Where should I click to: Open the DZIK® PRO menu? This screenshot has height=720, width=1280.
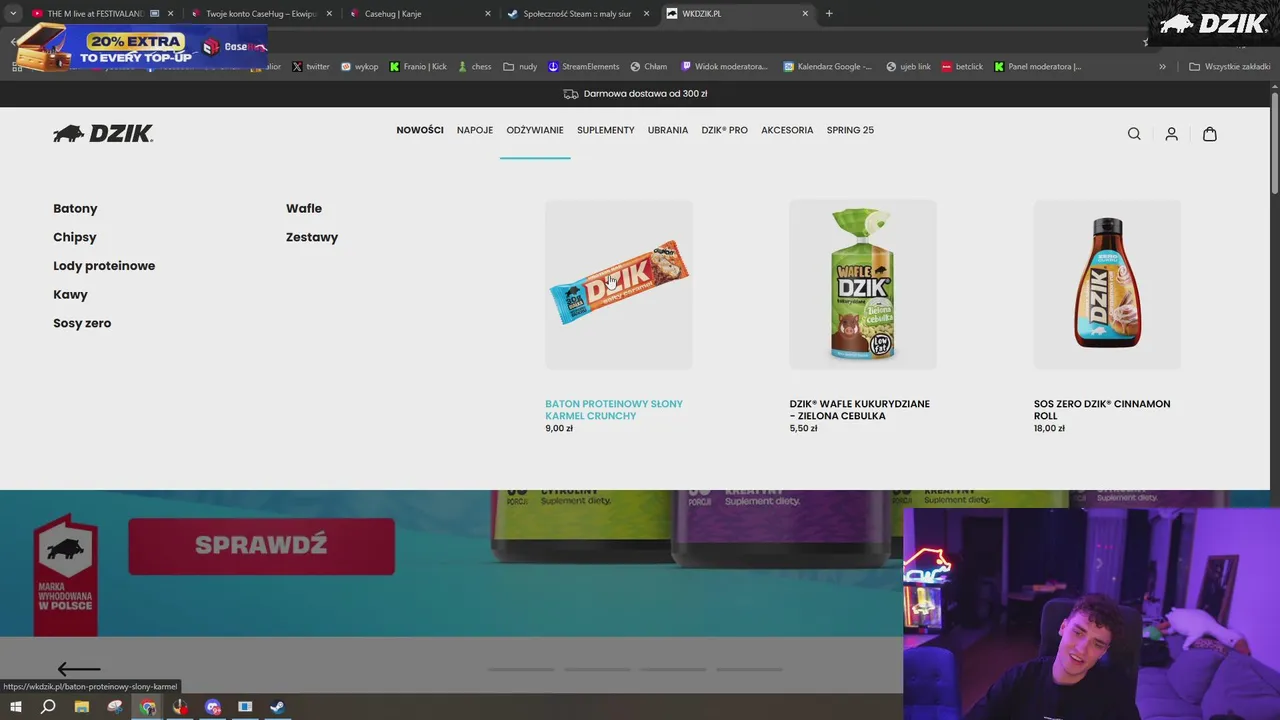[x=725, y=130]
